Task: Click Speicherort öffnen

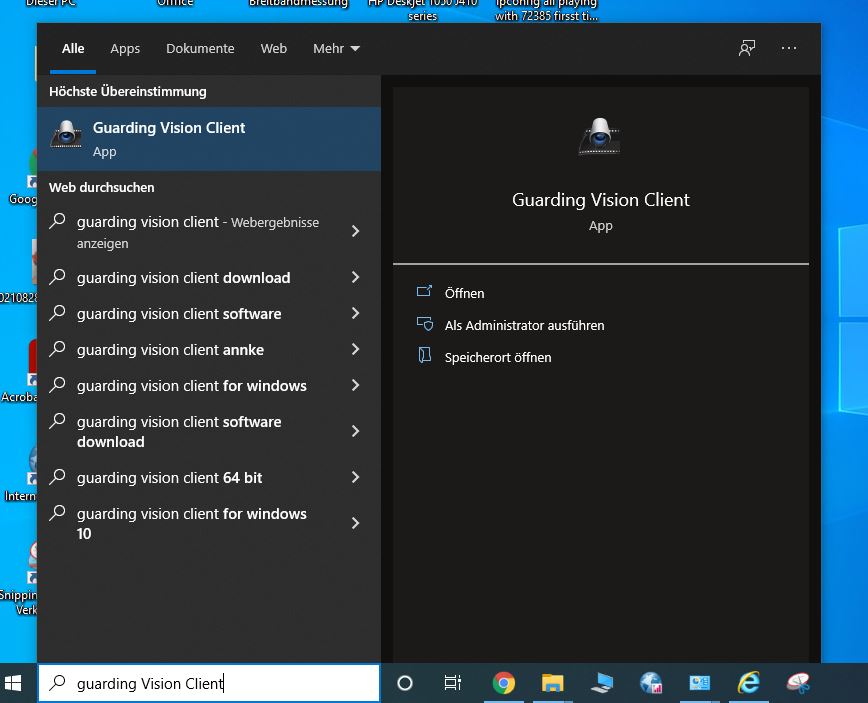Action: [x=498, y=357]
